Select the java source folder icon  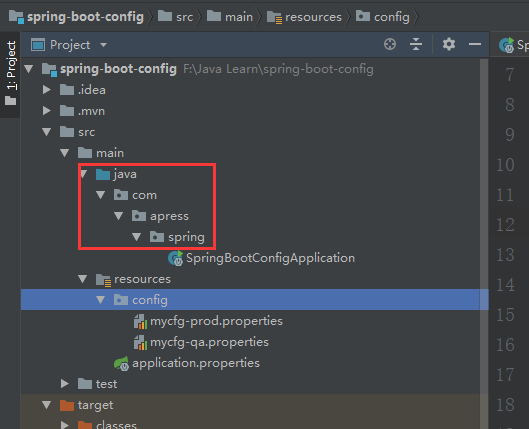(x=103, y=174)
